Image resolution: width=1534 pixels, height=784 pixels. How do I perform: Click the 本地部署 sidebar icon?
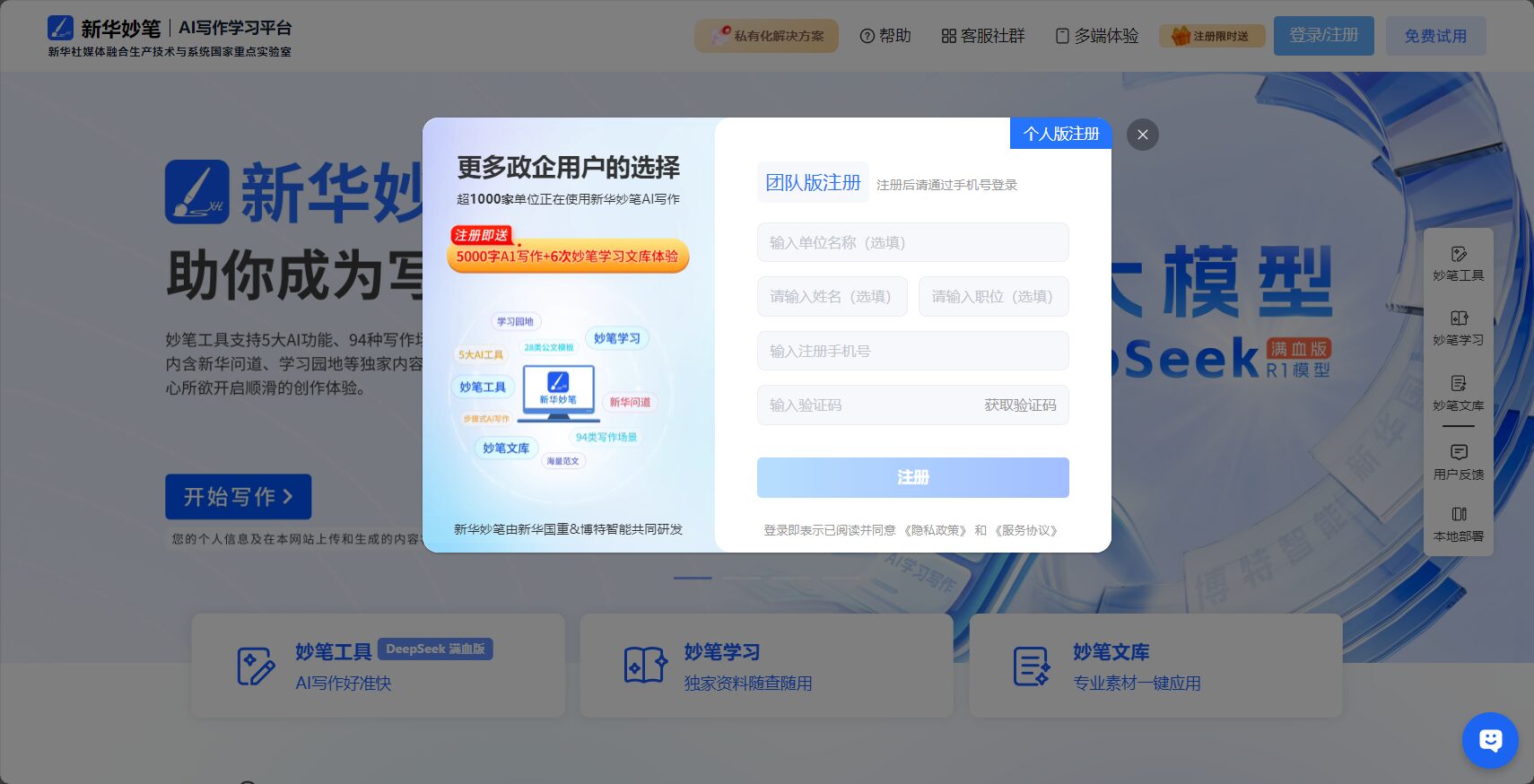point(1458,525)
